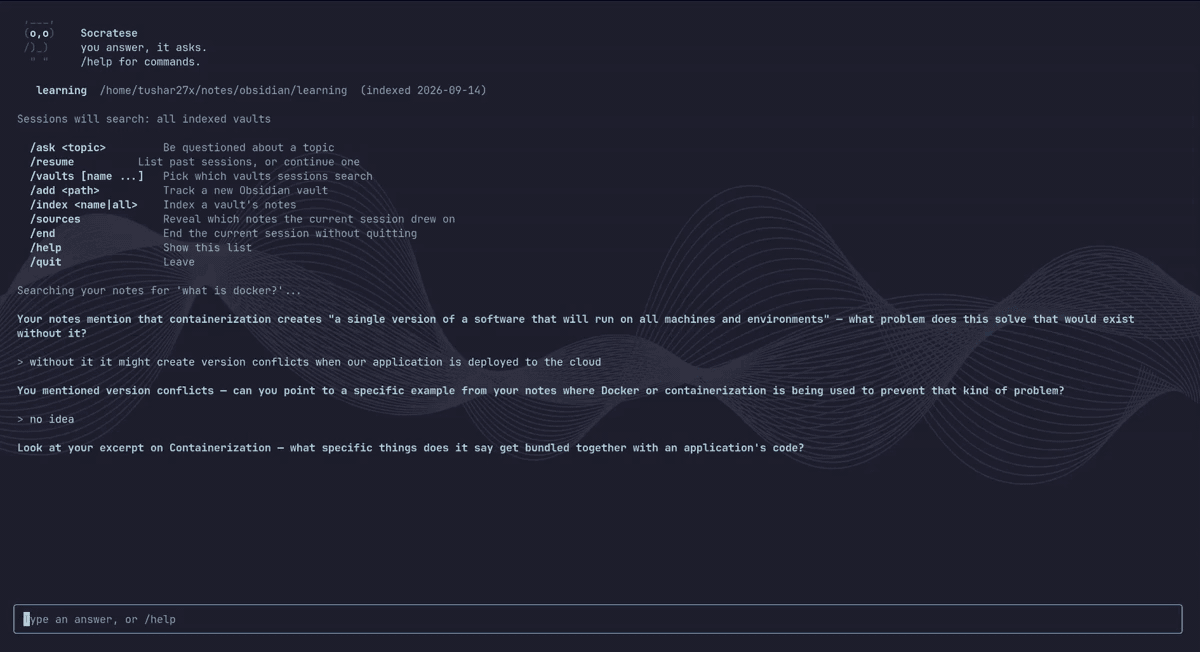Click the '/quit' command
The width and height of the screenshot is (1200, 652).
pos(46,262)
